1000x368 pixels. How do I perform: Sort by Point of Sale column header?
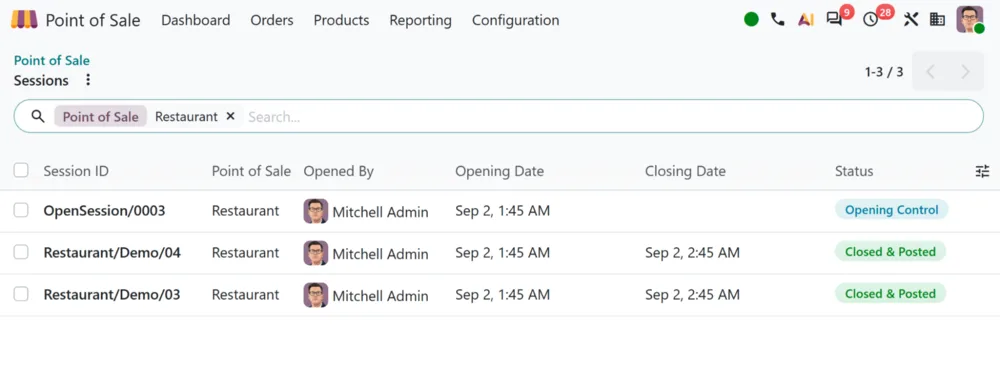[x=251, y=171]
